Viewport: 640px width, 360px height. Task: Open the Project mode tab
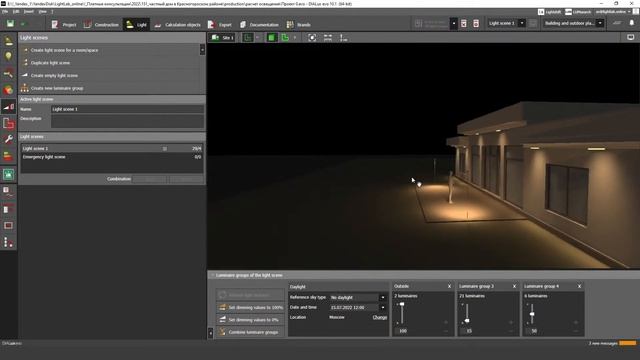pyautogui.click(x=64, y=24)
